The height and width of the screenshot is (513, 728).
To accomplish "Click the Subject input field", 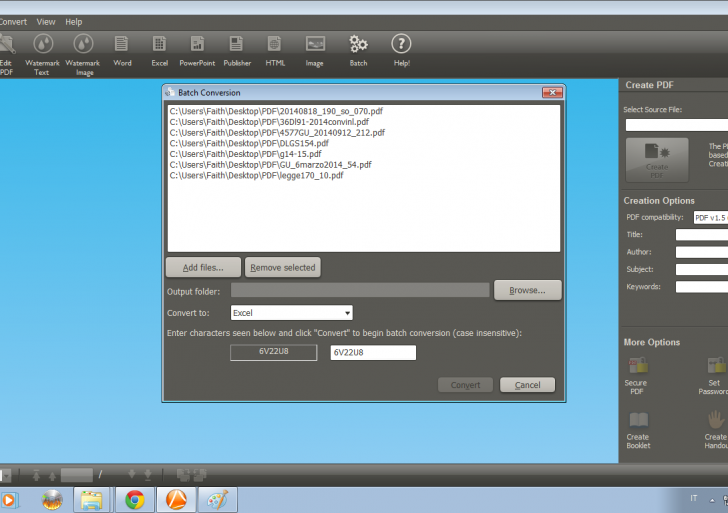I will click(702, 269).
